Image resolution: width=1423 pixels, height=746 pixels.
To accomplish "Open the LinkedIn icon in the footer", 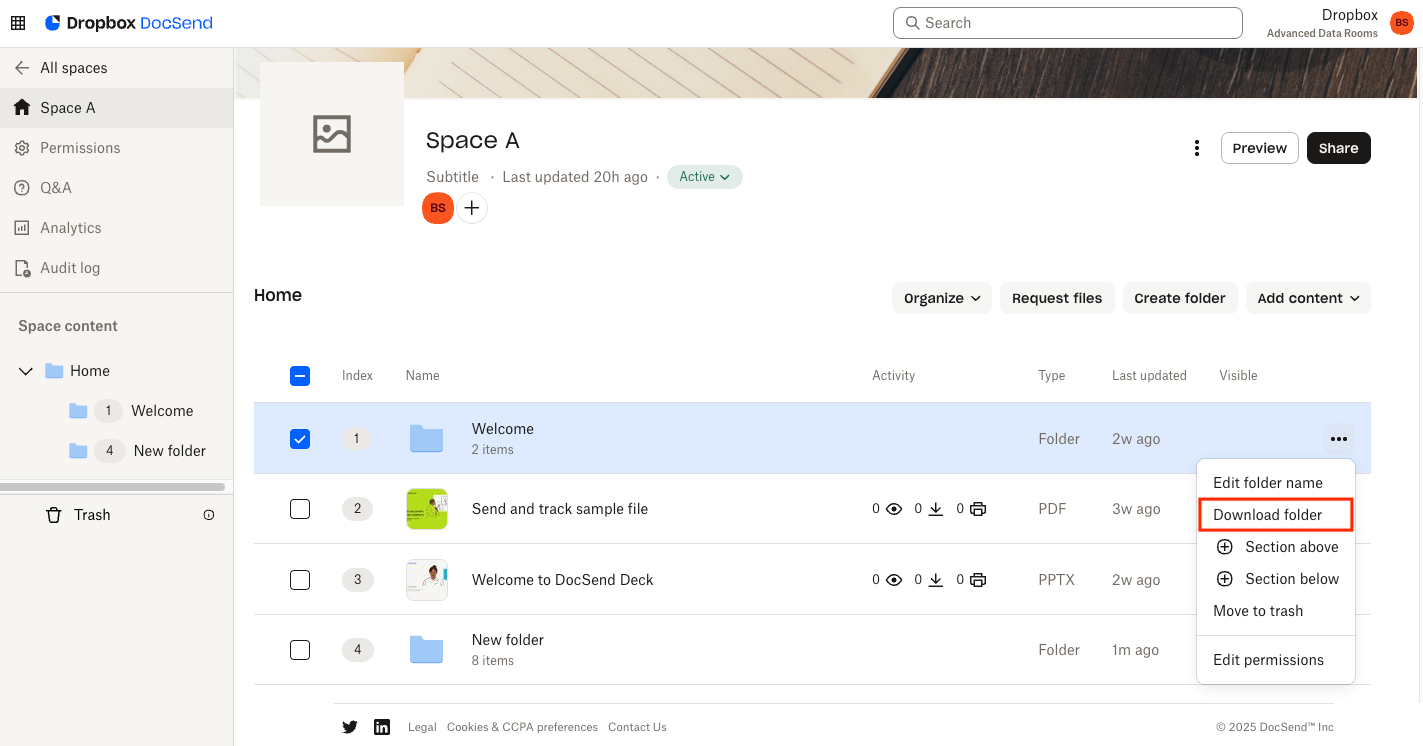I will point(382,727).
